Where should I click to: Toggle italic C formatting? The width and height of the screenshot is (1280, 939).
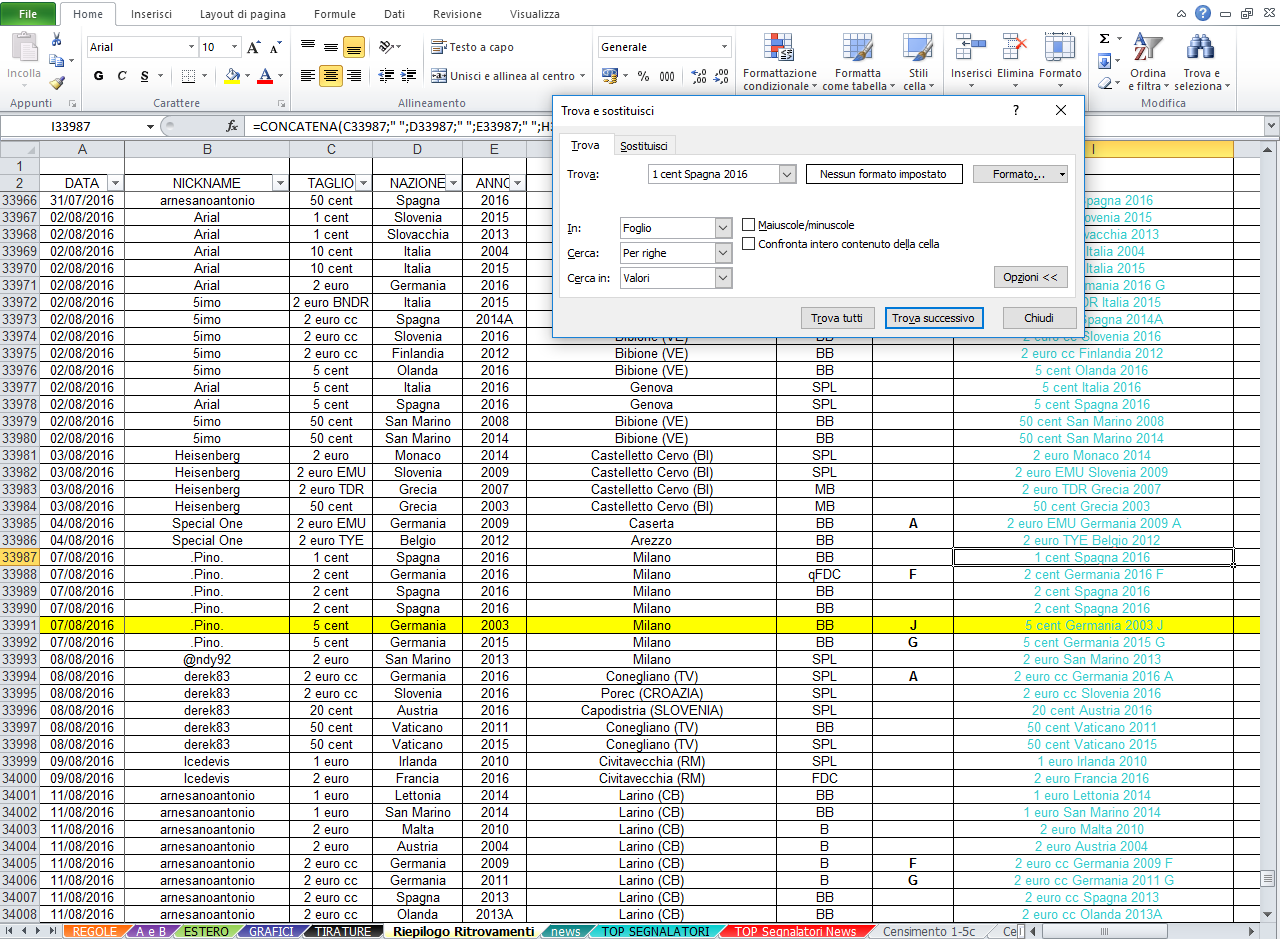point(122,76)
